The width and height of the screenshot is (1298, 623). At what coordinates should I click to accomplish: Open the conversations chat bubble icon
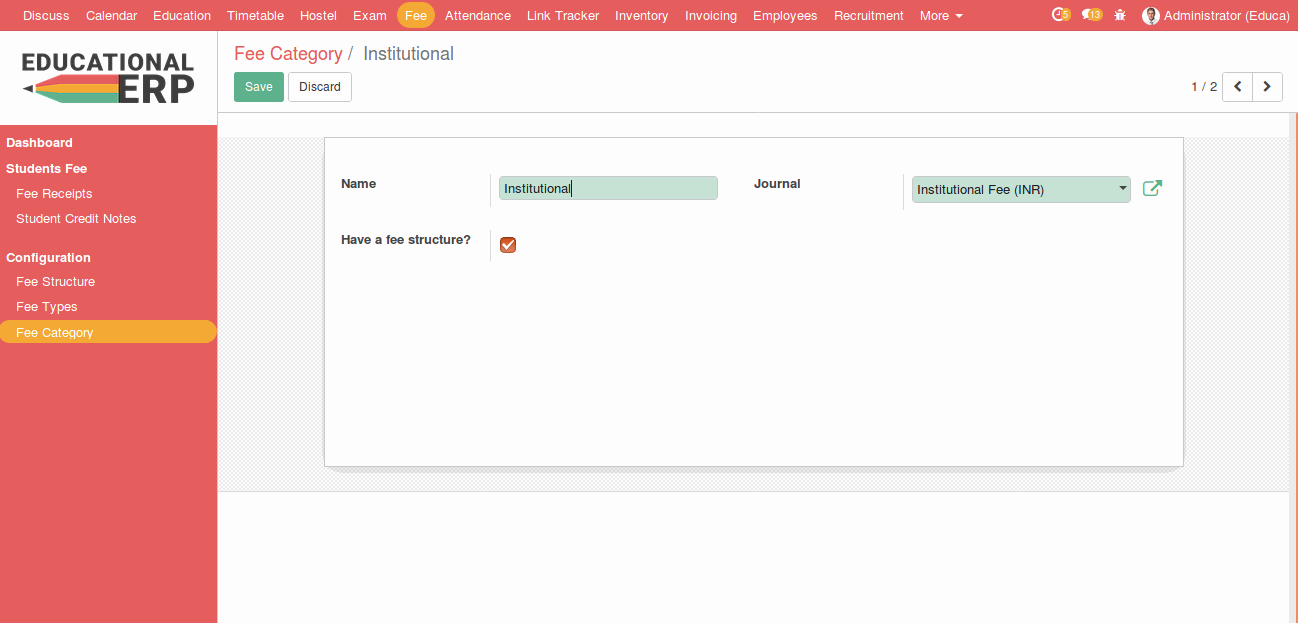coord(1091,15)
